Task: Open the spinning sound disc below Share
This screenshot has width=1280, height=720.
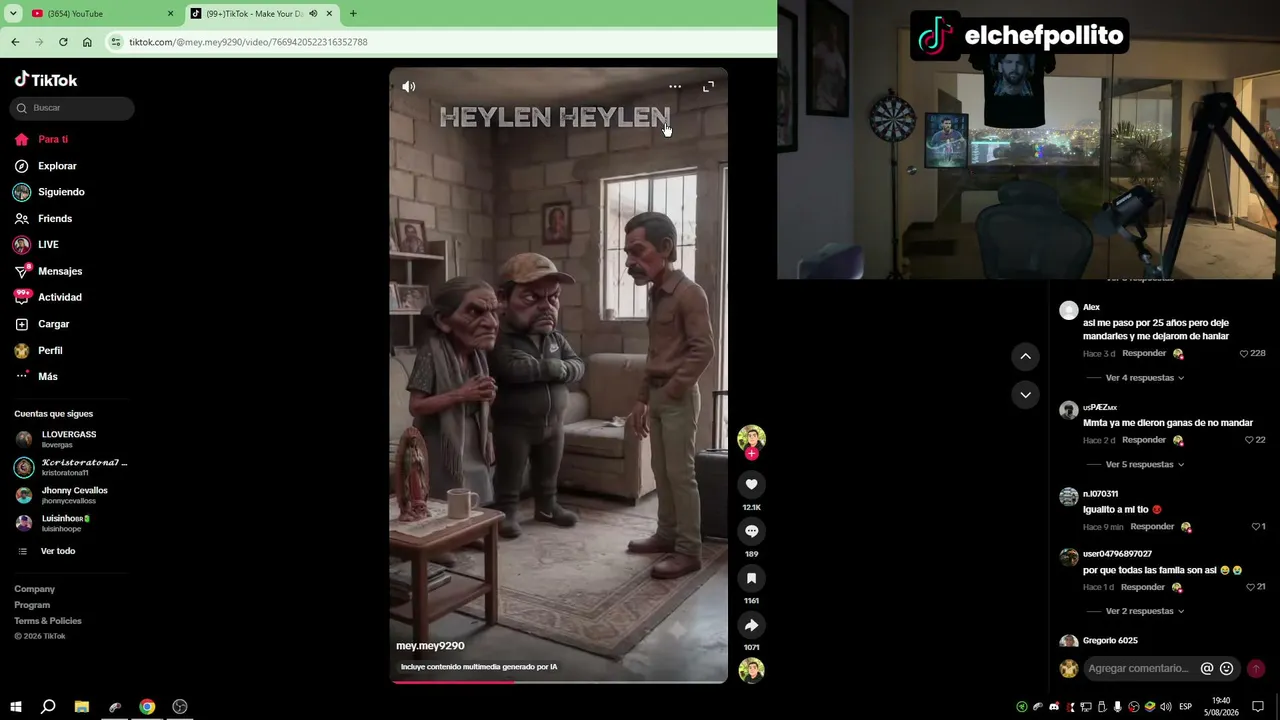Action: point(751,671)
